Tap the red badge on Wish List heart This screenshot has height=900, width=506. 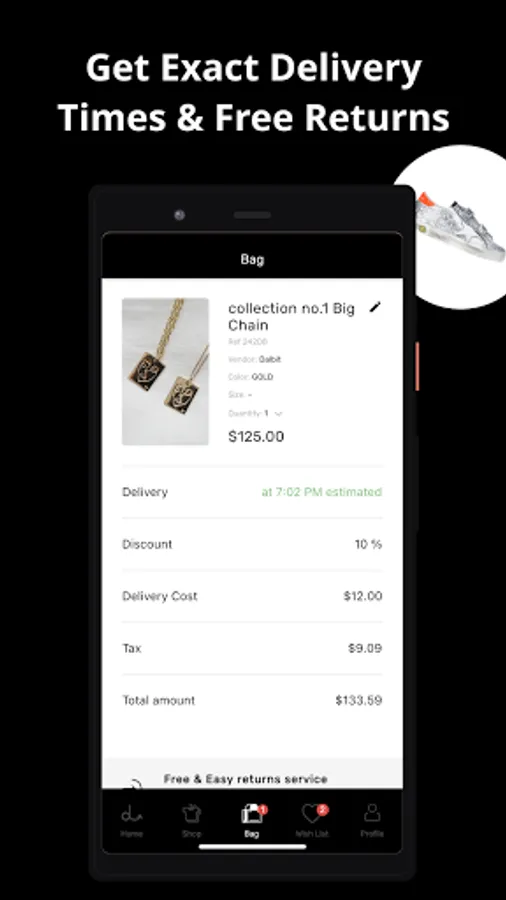[322, 809]
